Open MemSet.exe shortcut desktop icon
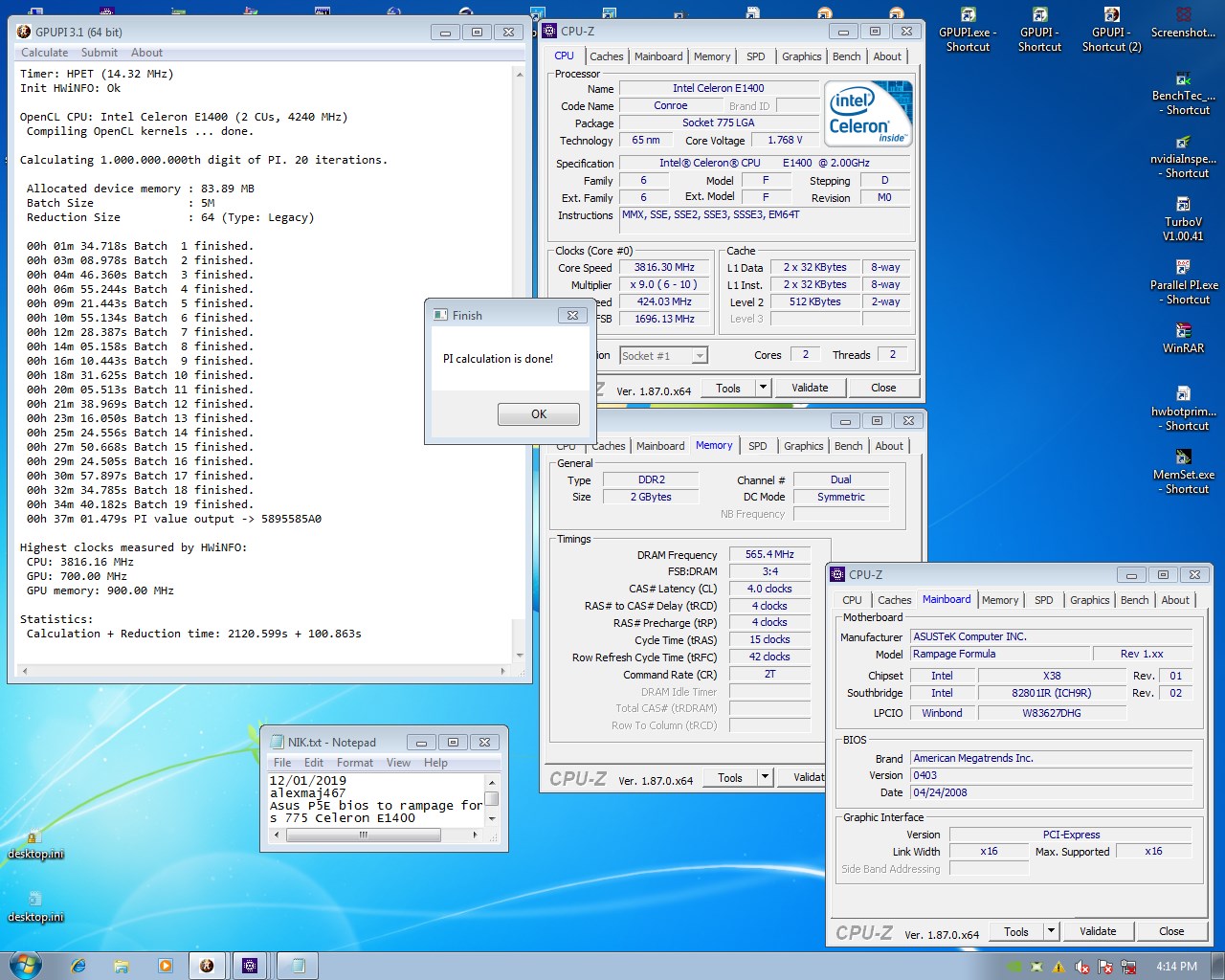 click(1184, 473)
